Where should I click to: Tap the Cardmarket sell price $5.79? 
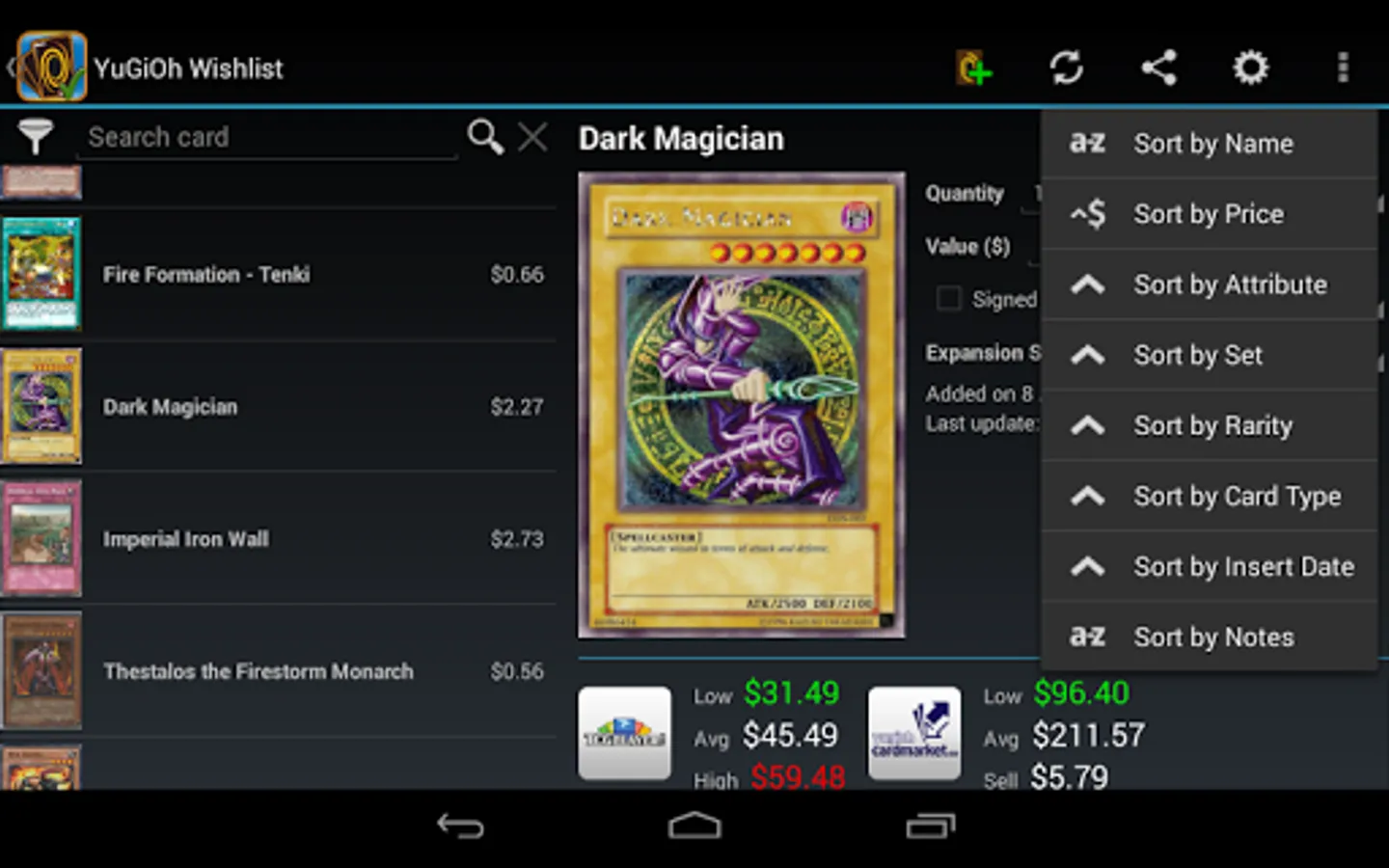[1069, 776]
